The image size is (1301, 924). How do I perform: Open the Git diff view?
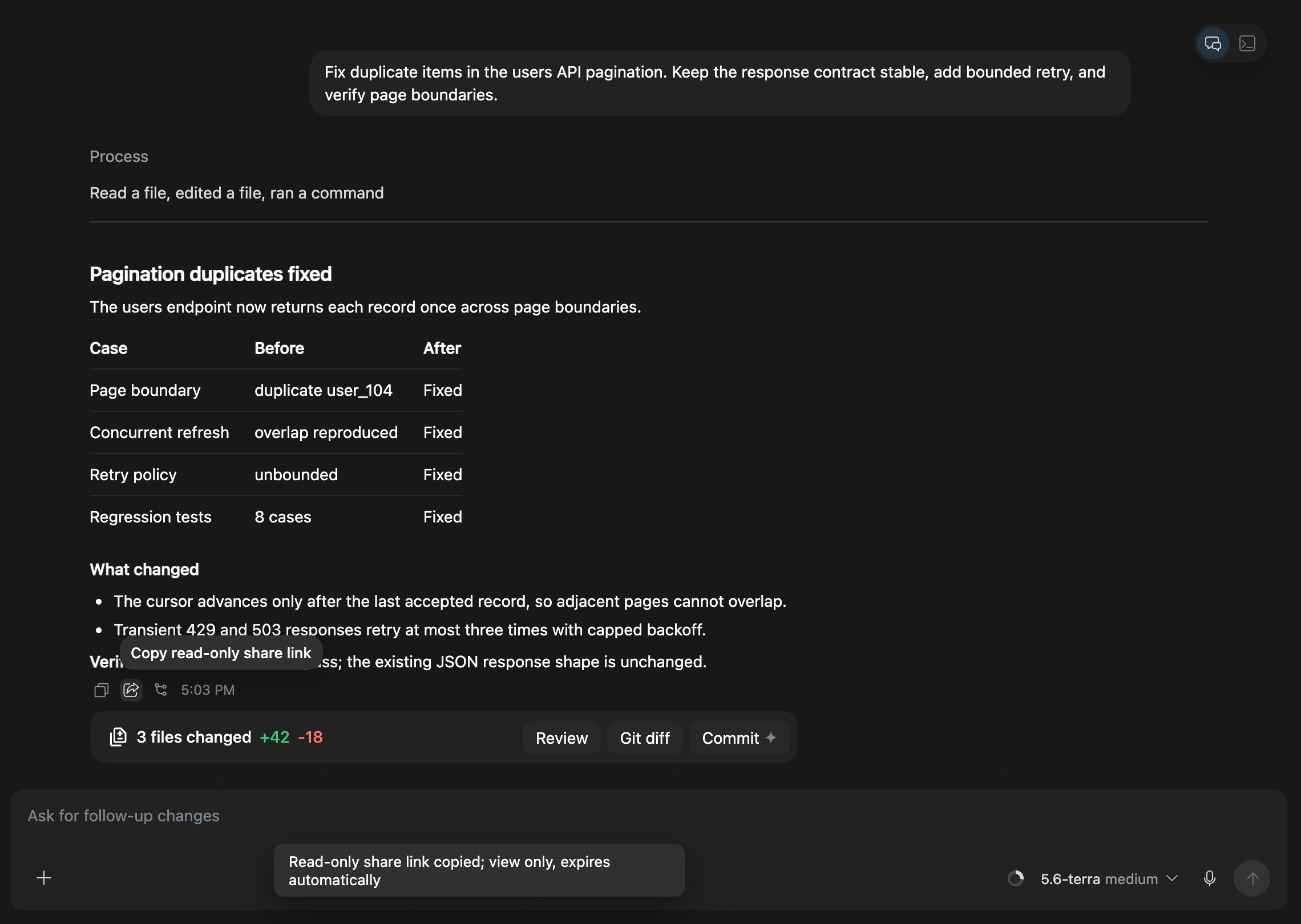(645, 738)
